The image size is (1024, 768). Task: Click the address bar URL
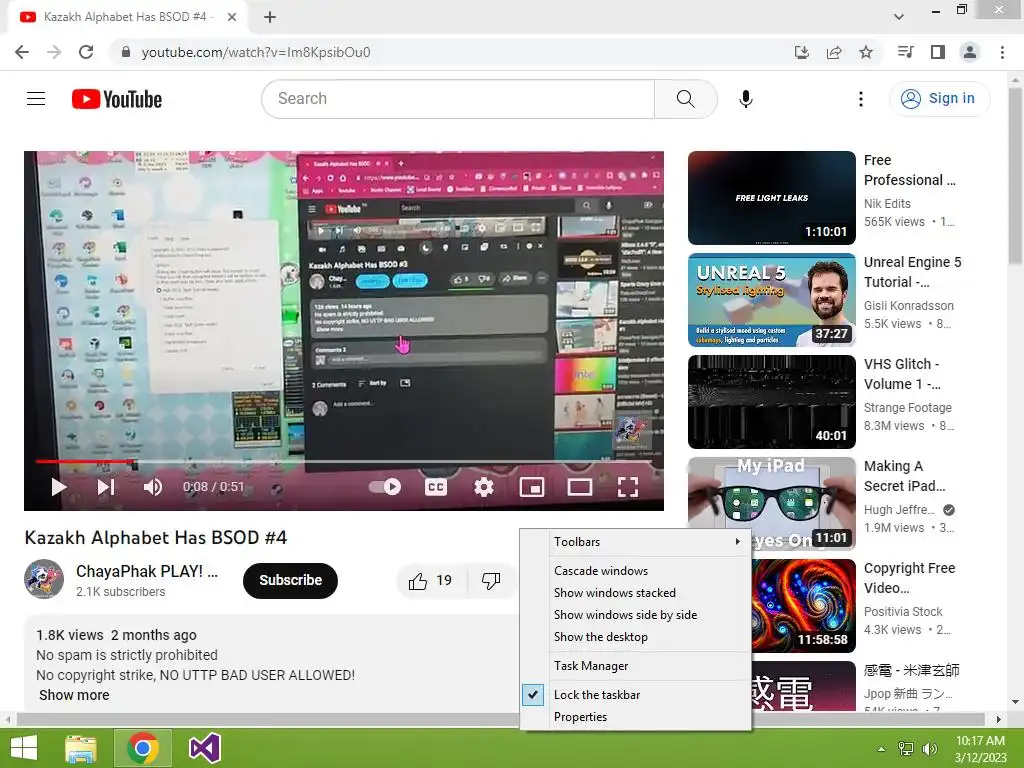(256, 52)
